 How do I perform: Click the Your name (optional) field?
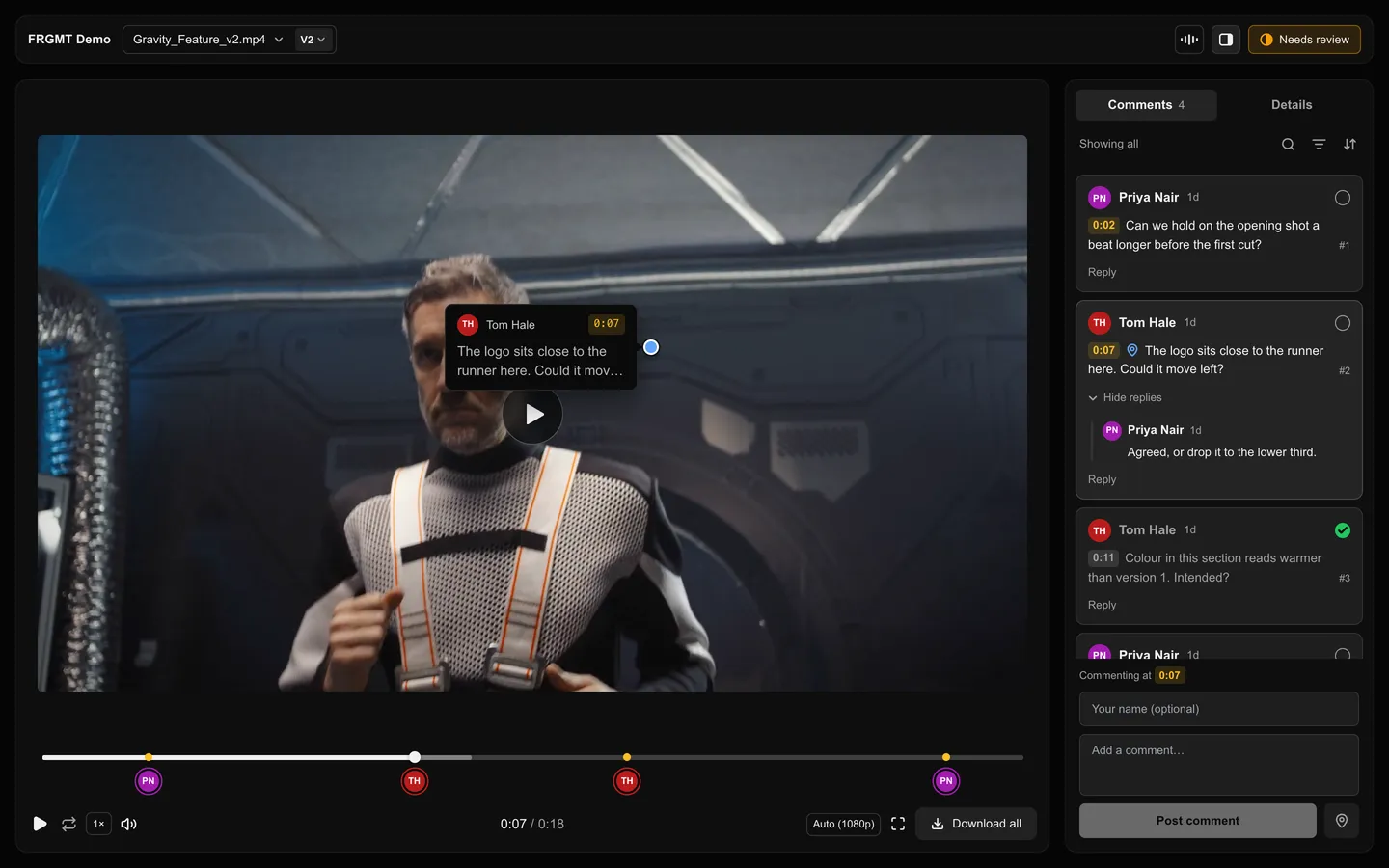point(1219,709)
